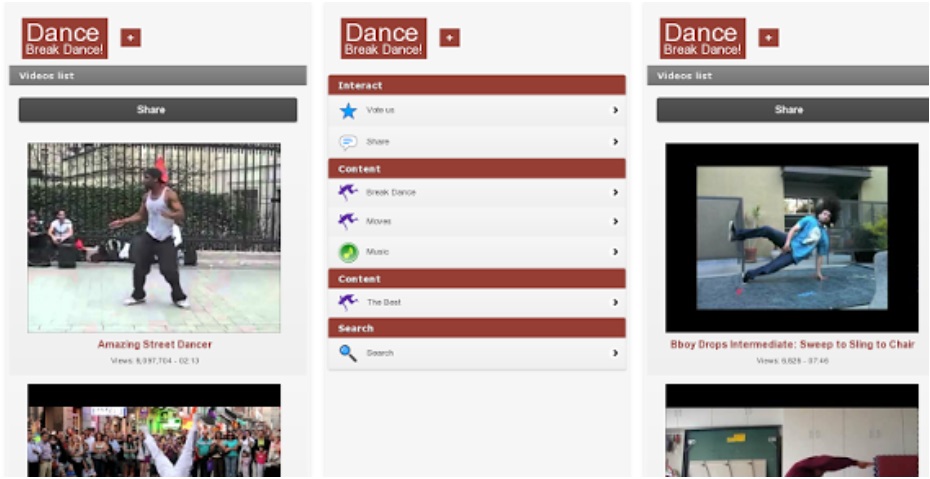The width and height of the screenshot is (930, 479).
Task: Open the Break Dance row arrow
Action: 615,192
